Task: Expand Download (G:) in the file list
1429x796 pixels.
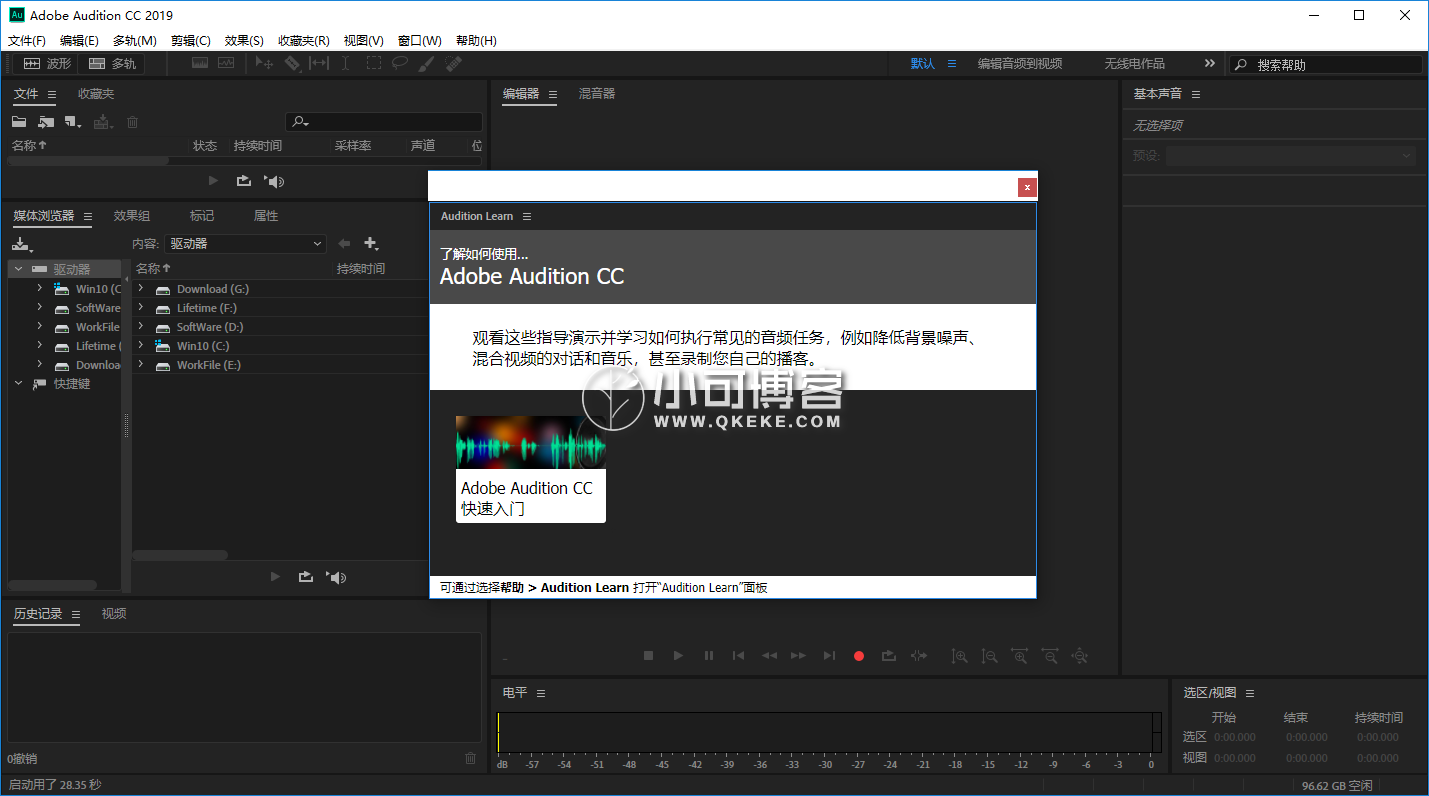Action: [x=141, y=288]
